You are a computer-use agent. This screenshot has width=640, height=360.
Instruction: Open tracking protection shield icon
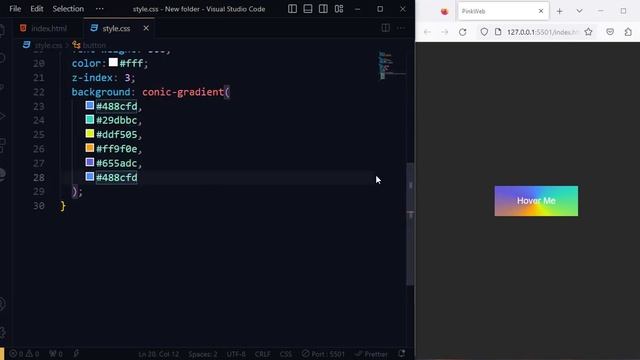484,32
